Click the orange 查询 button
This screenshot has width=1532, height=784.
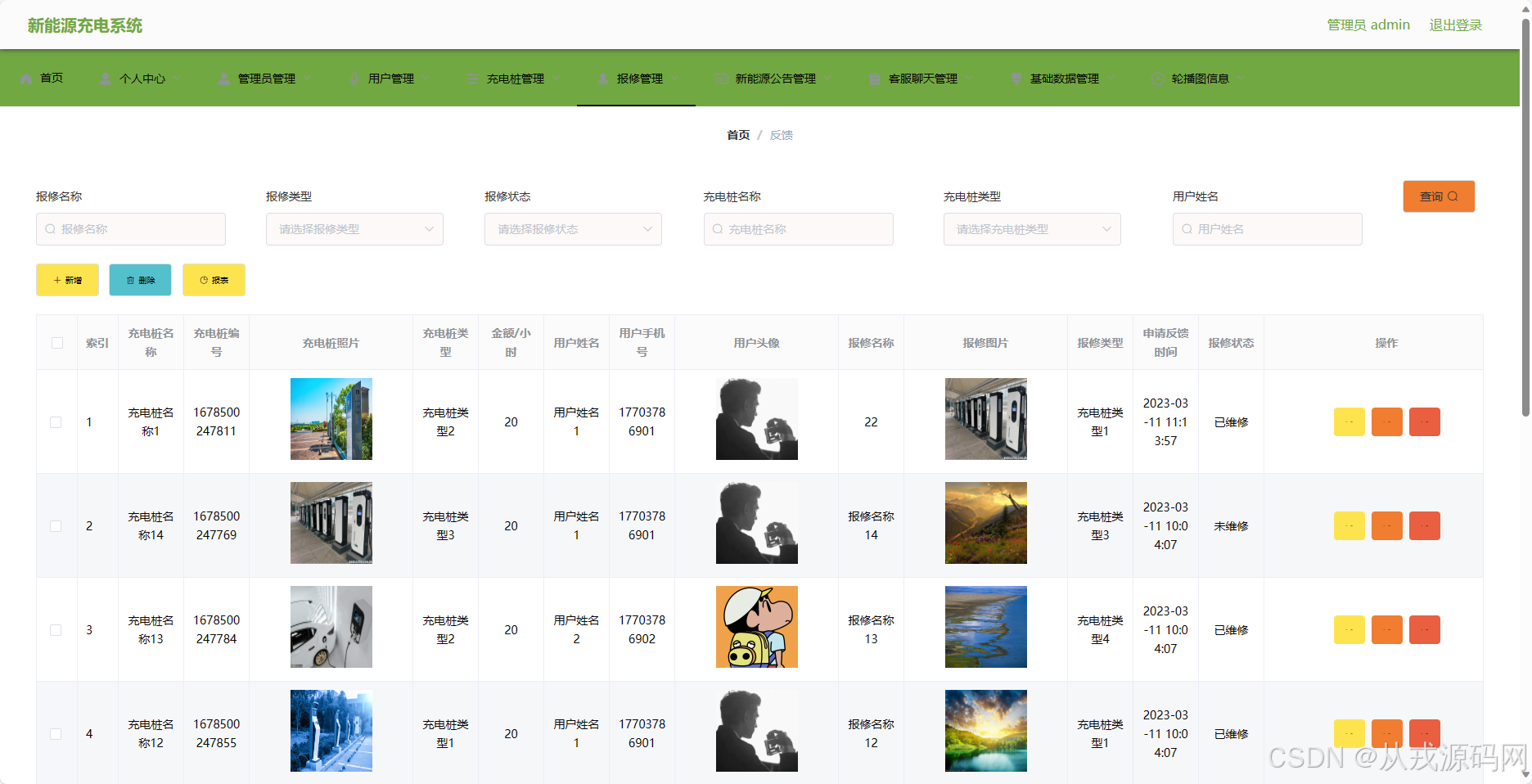point(1439,196)
